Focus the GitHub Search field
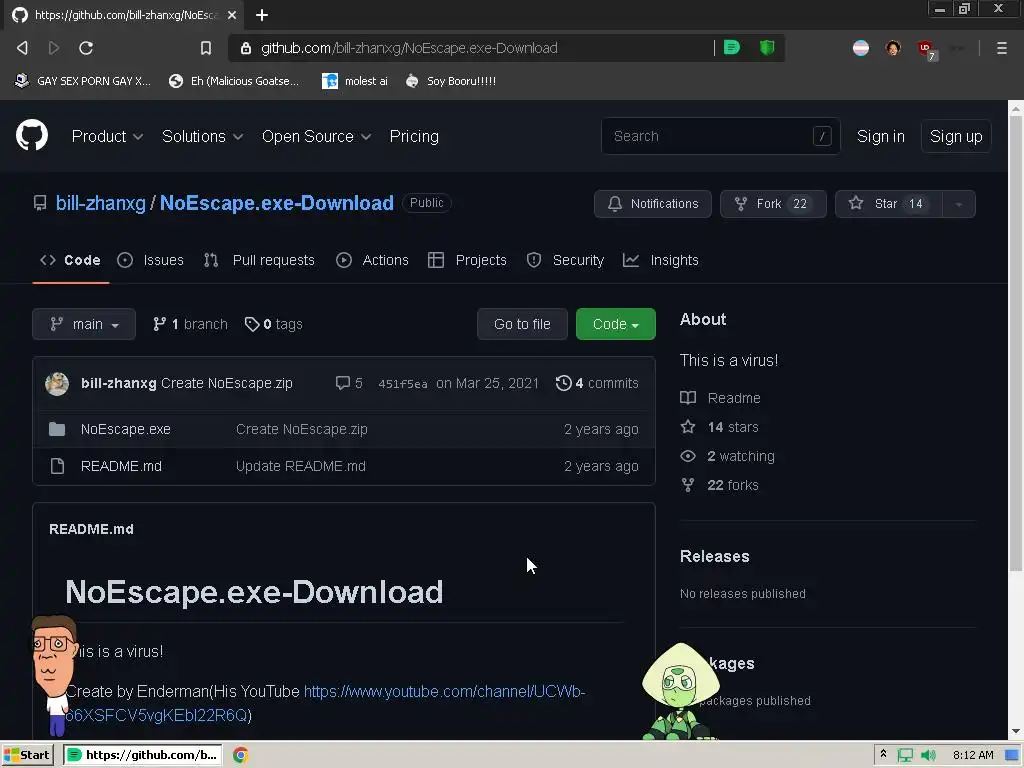 [x=720, y=136]
